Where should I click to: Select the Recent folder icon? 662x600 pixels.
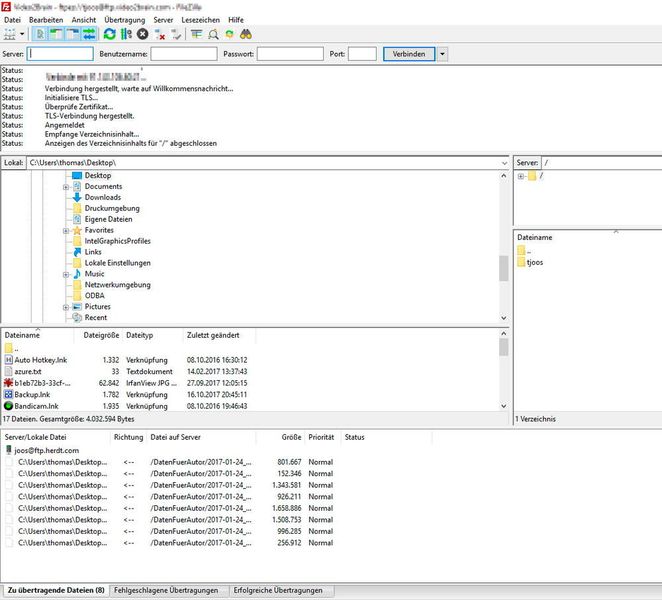(x=77, y=318)
